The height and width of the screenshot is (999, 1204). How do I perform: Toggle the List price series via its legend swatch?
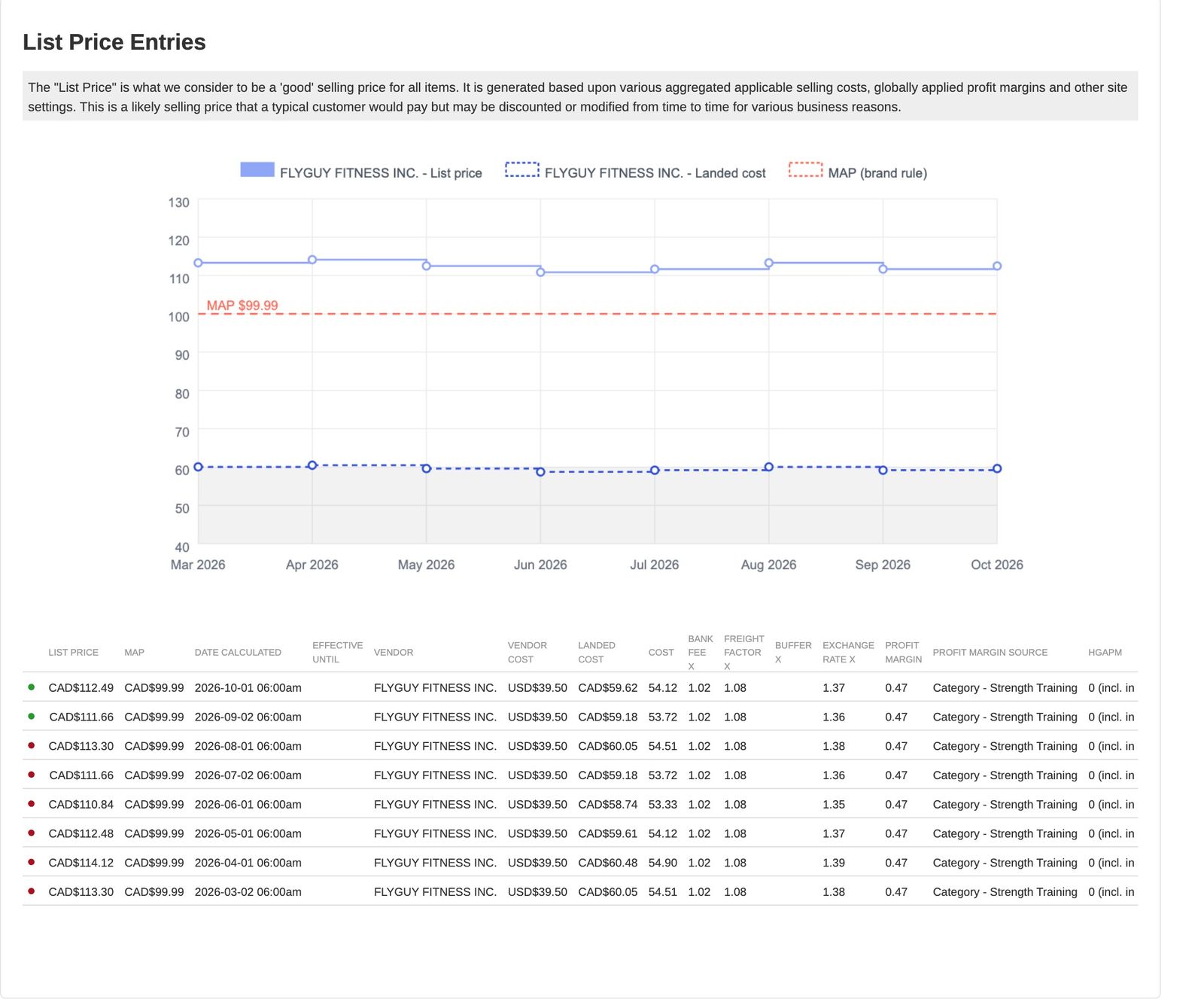pos(257,170)
